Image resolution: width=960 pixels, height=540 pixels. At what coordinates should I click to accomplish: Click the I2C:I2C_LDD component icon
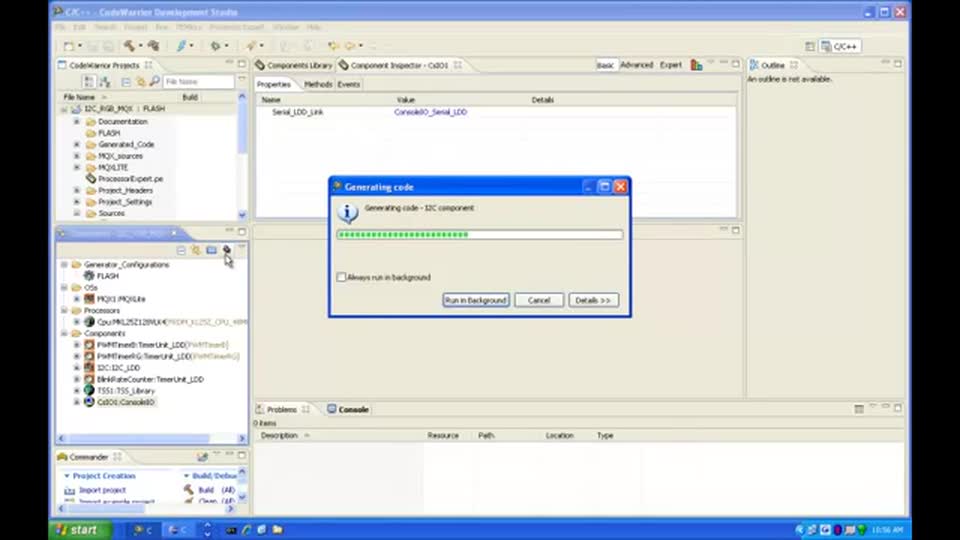coord(89,367)
